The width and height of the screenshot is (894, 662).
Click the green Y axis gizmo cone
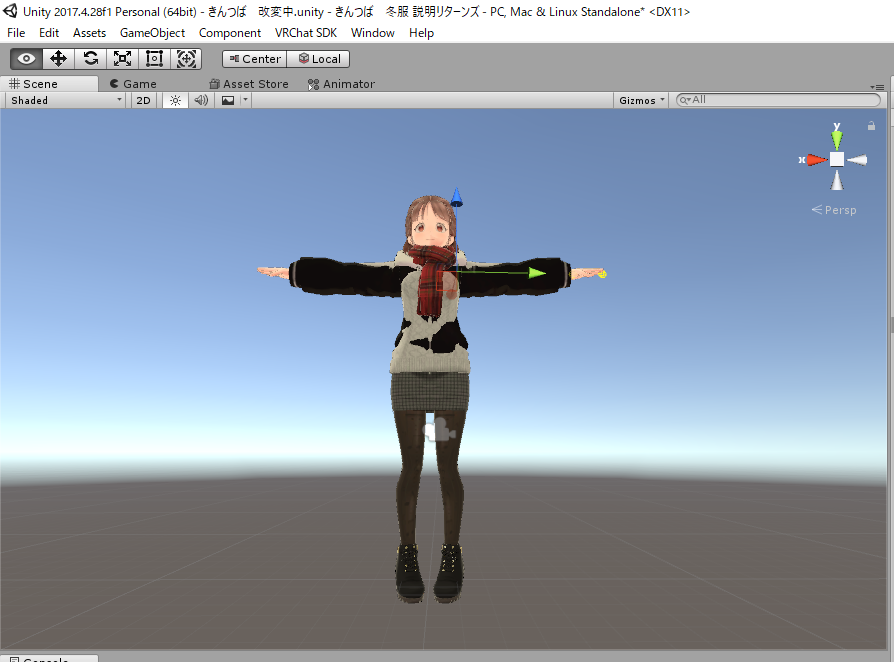[x=836, y=138]
